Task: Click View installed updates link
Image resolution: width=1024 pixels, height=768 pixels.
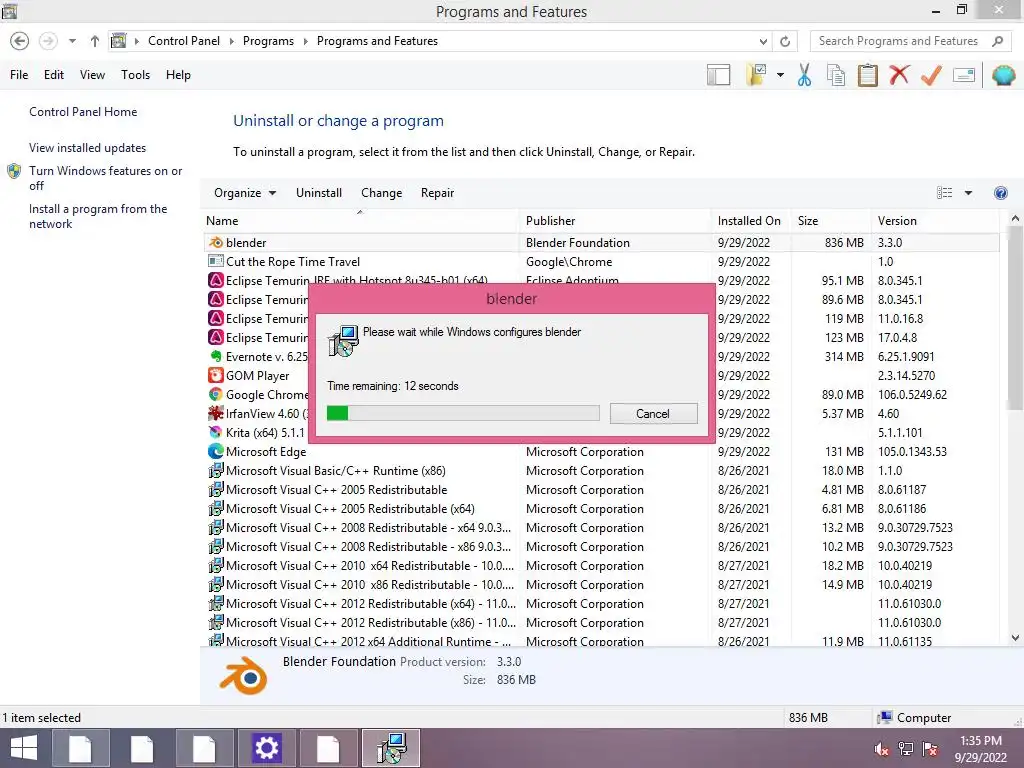Action: tap(88, 148)
